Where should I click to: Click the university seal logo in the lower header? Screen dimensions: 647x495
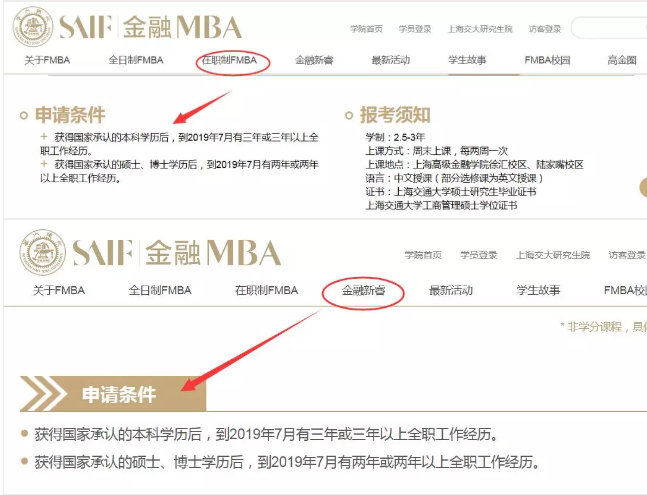click(x=42, y=253)
